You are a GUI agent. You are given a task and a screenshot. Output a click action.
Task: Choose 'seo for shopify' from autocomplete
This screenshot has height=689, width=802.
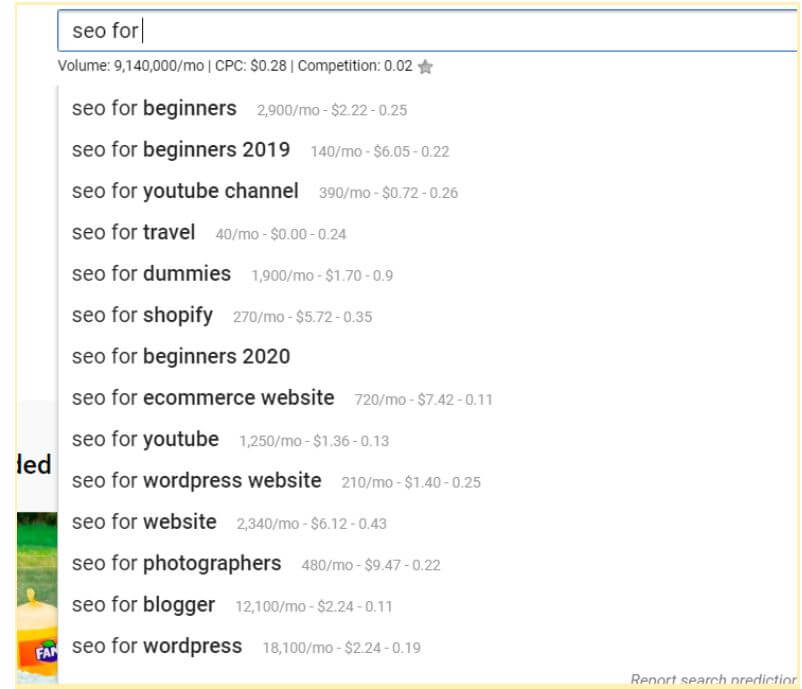(141, 315)
